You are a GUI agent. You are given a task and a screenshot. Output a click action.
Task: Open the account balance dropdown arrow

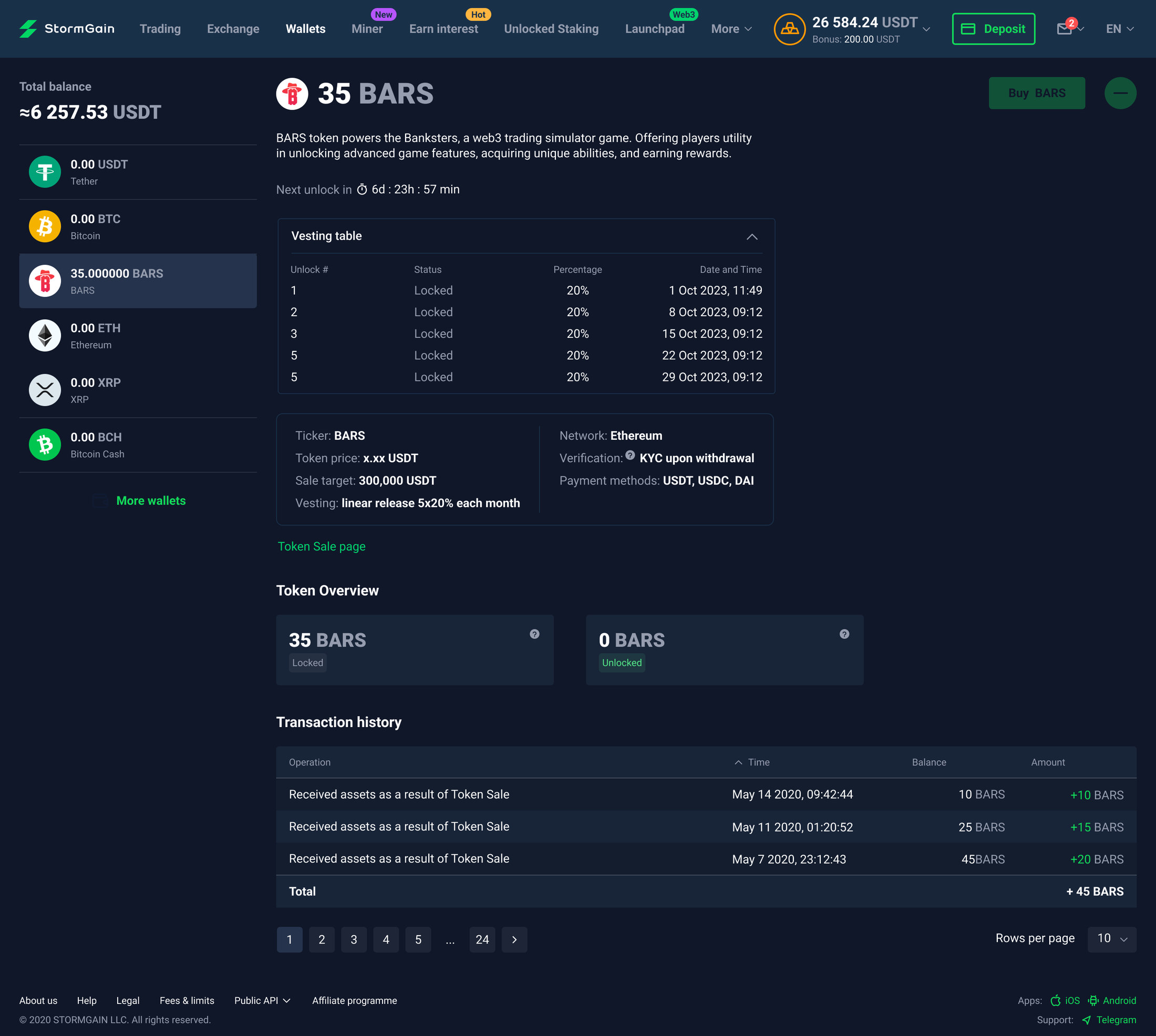coord(926,29)
